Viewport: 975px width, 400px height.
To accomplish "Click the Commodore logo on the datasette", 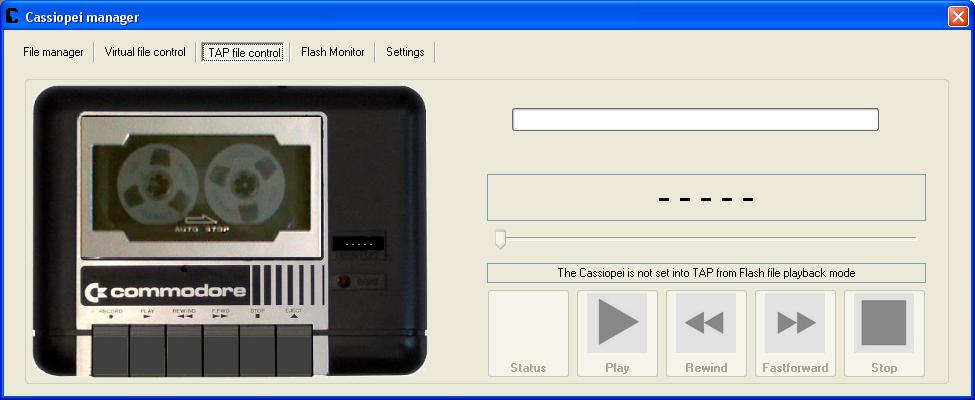I will 166,291.
